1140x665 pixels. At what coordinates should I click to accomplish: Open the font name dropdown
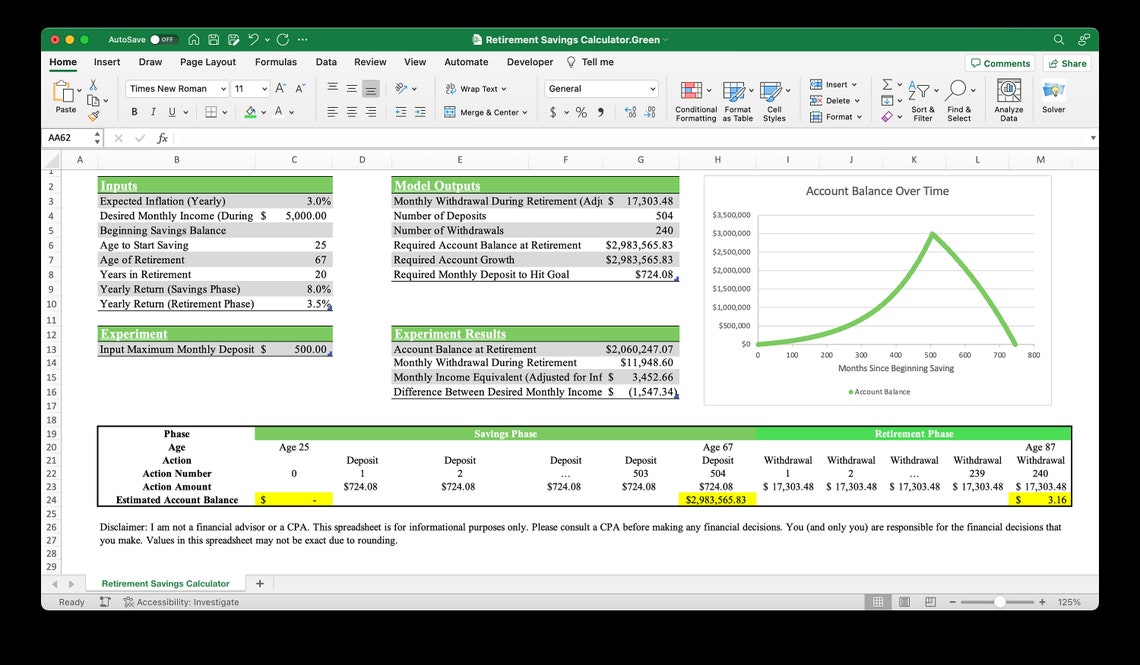[x=223, y=89]
